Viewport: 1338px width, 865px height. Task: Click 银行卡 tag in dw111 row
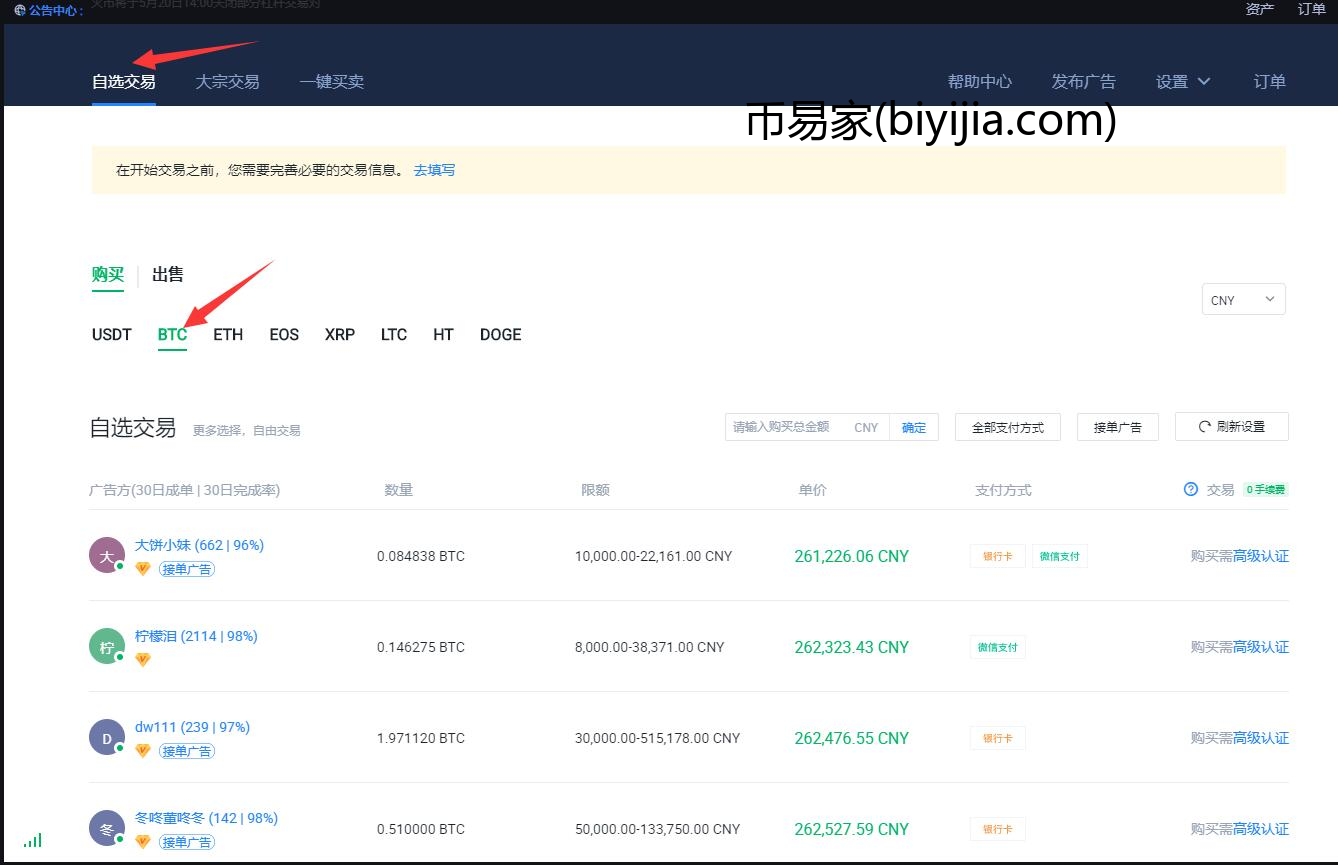point(997,738)
